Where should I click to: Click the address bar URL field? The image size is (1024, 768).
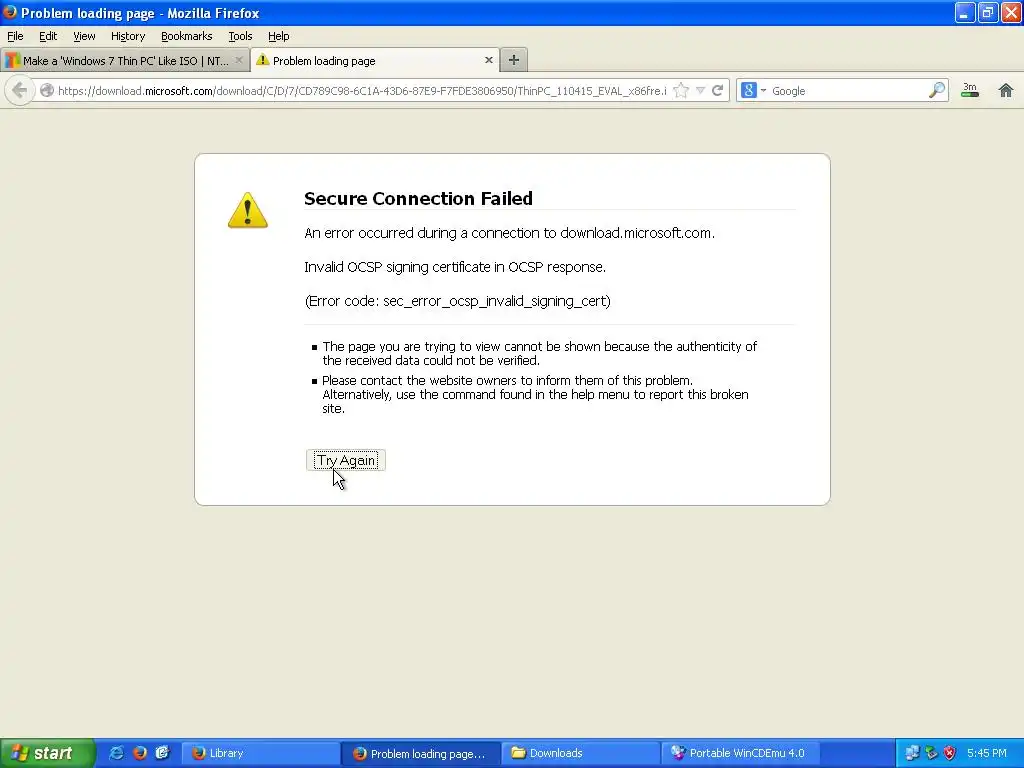click(x=362, y=91)
